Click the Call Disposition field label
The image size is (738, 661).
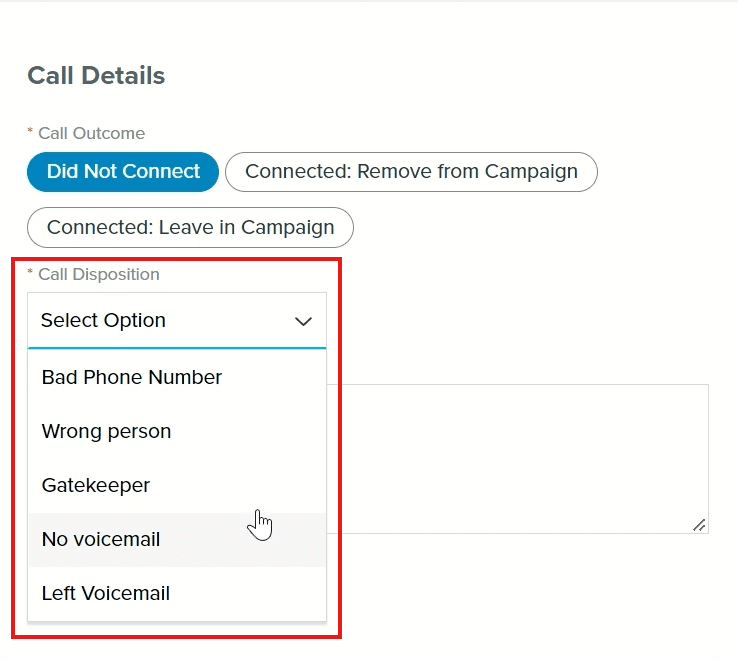98,274
